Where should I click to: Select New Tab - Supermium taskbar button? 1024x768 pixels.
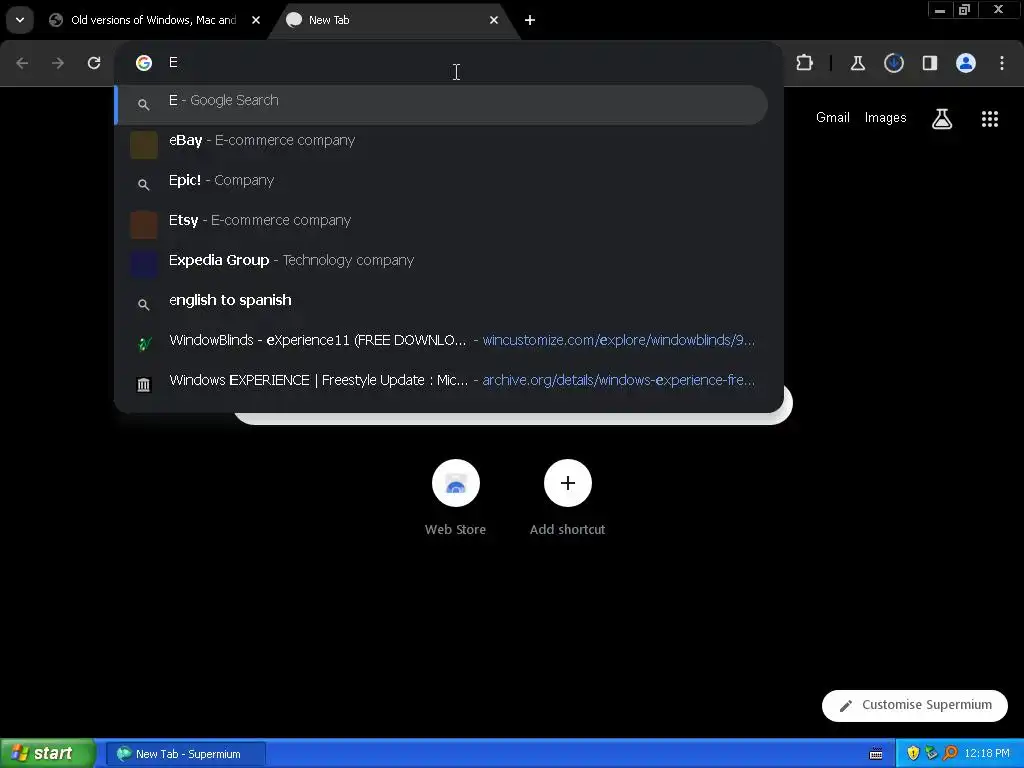[x=186, y=754]
